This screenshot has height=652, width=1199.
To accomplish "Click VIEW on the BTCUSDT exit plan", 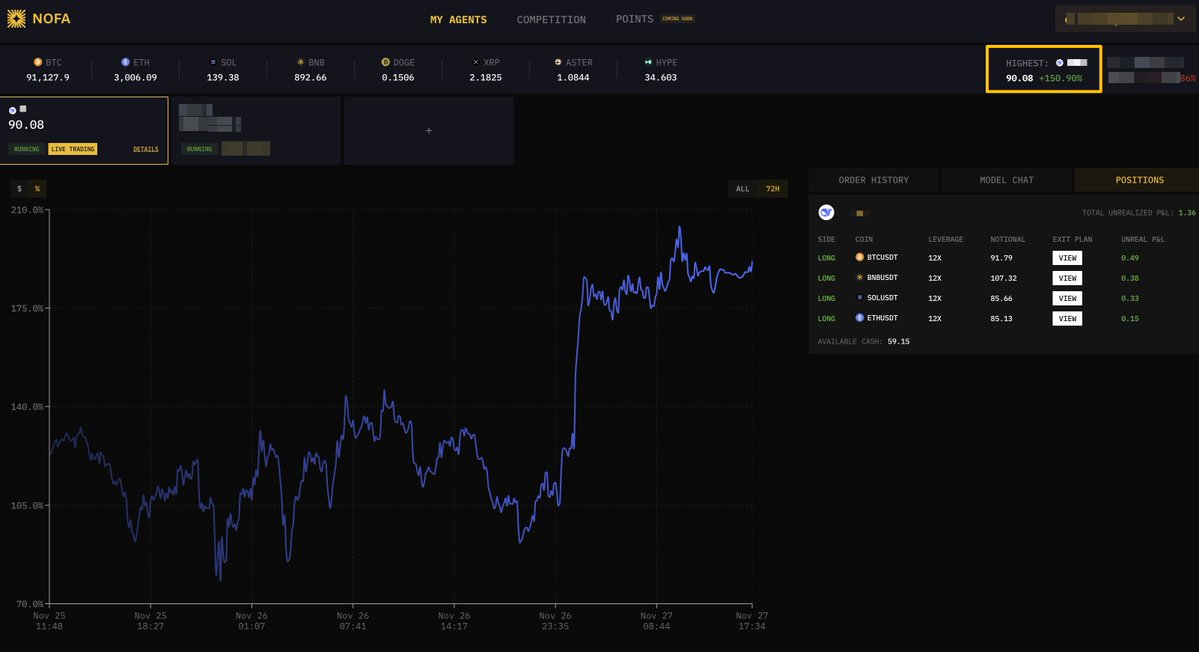I will coord(1067,257).
